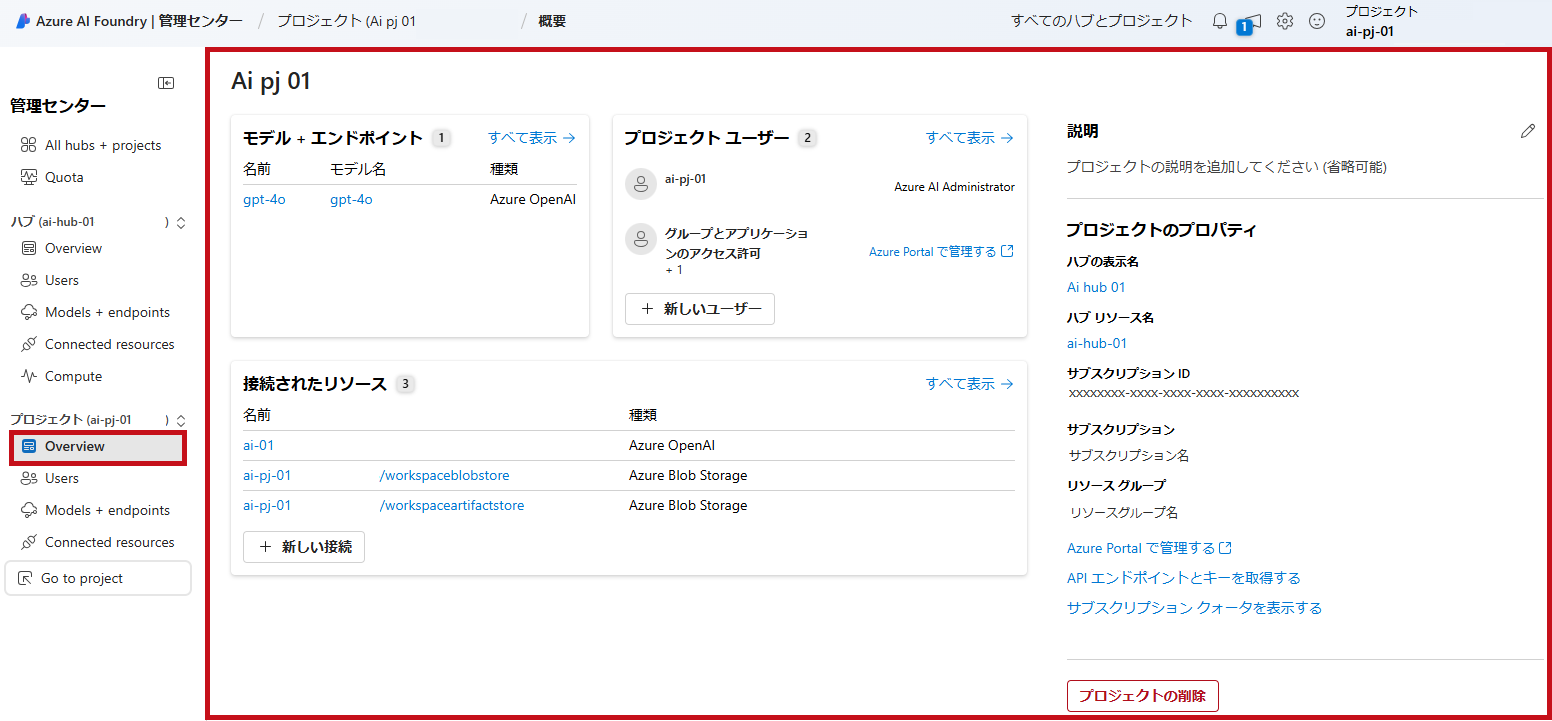Open the Ai hub 01 display name link
The width and height of the screenshot is (1552, 721).
1096,287
